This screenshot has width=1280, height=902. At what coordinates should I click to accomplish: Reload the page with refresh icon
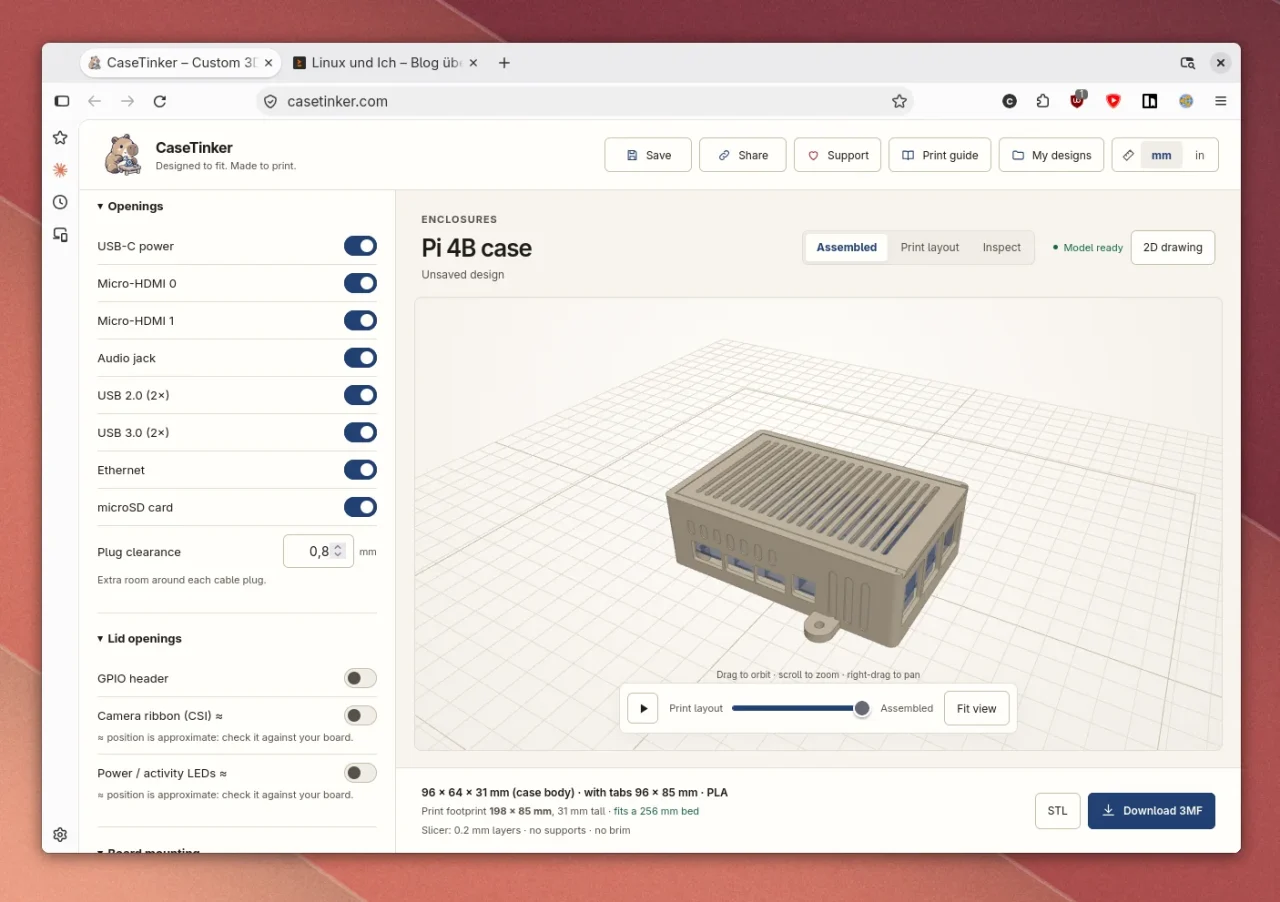pyautogui.click(x=159, y=101)
